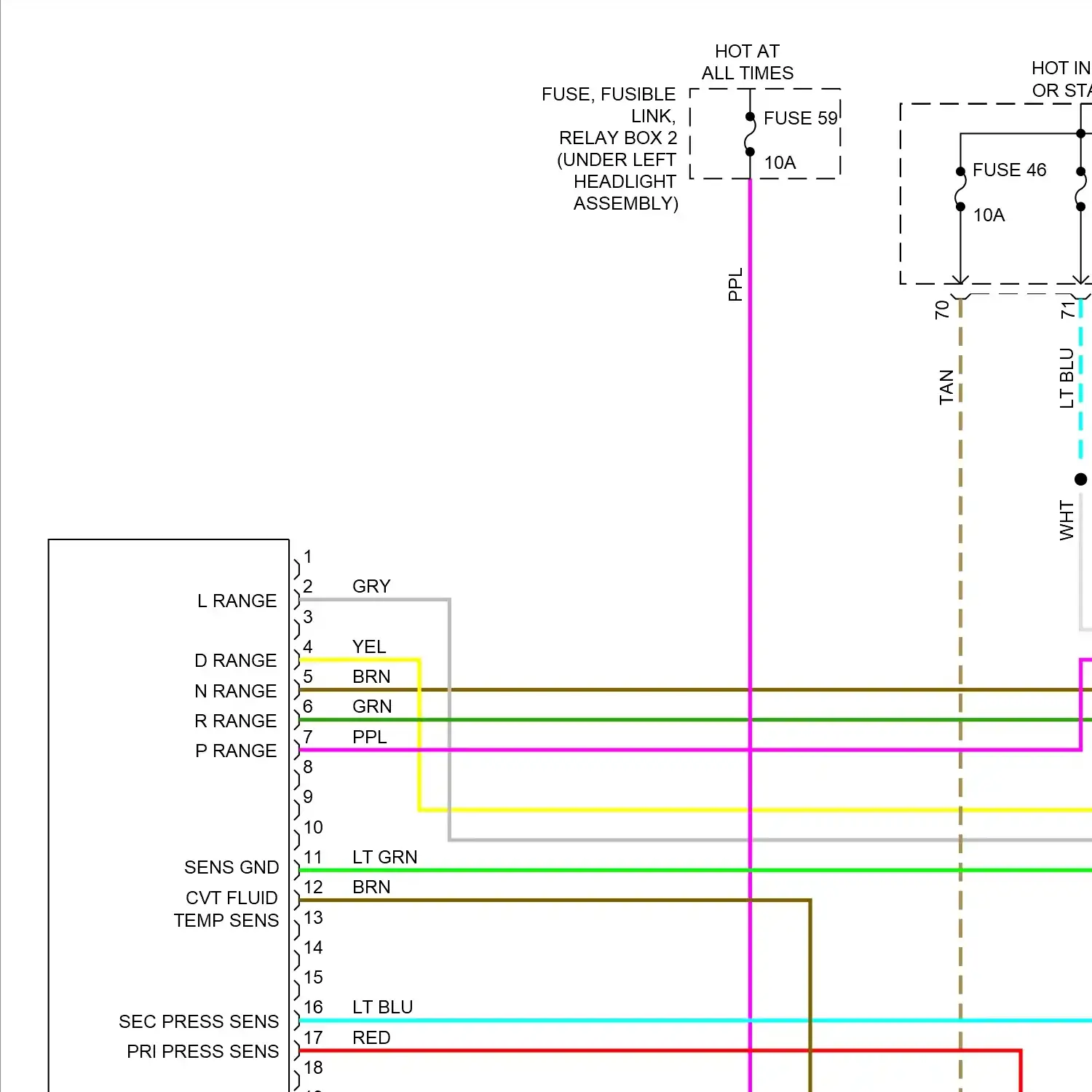Click the L RANGE pin label
Viewport: 1092px width, 1092px height.
click(237, 601)
